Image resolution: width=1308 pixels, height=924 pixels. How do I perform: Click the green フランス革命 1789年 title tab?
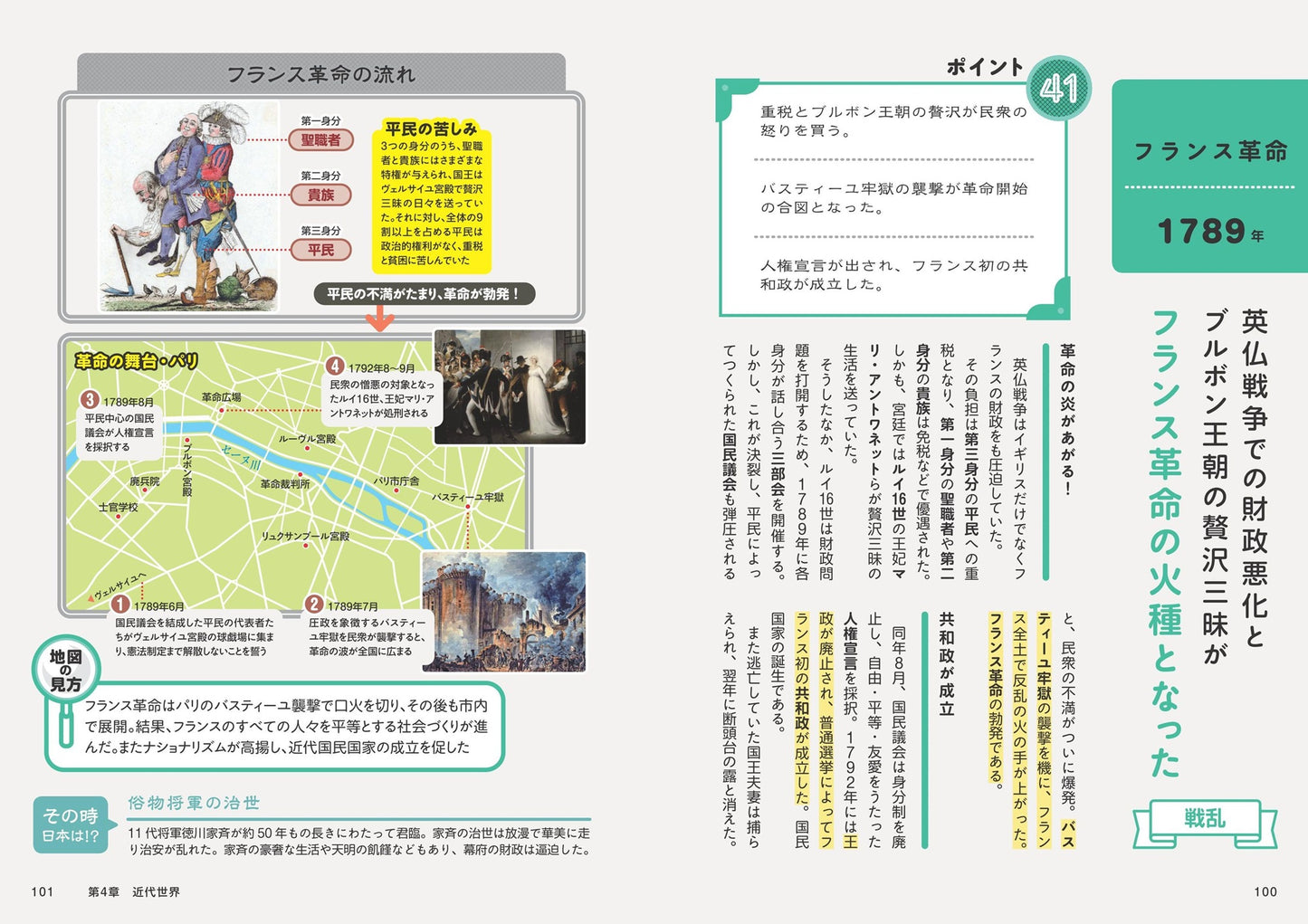1209,176
